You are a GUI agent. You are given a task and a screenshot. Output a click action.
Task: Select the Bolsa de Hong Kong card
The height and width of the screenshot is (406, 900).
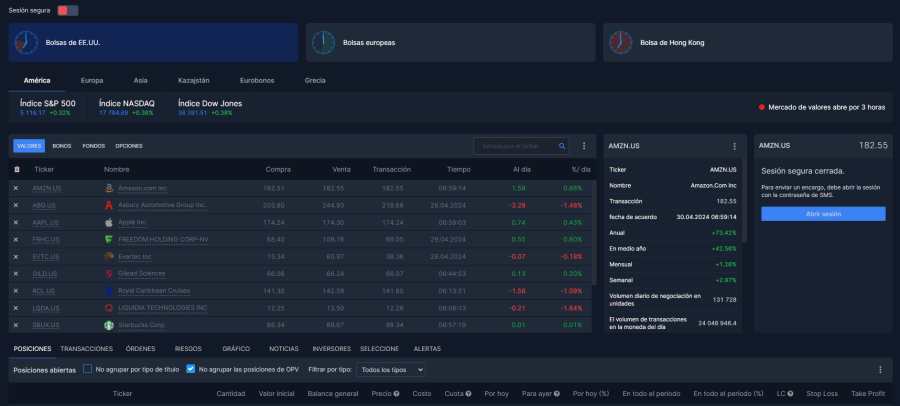pos(748,42)
